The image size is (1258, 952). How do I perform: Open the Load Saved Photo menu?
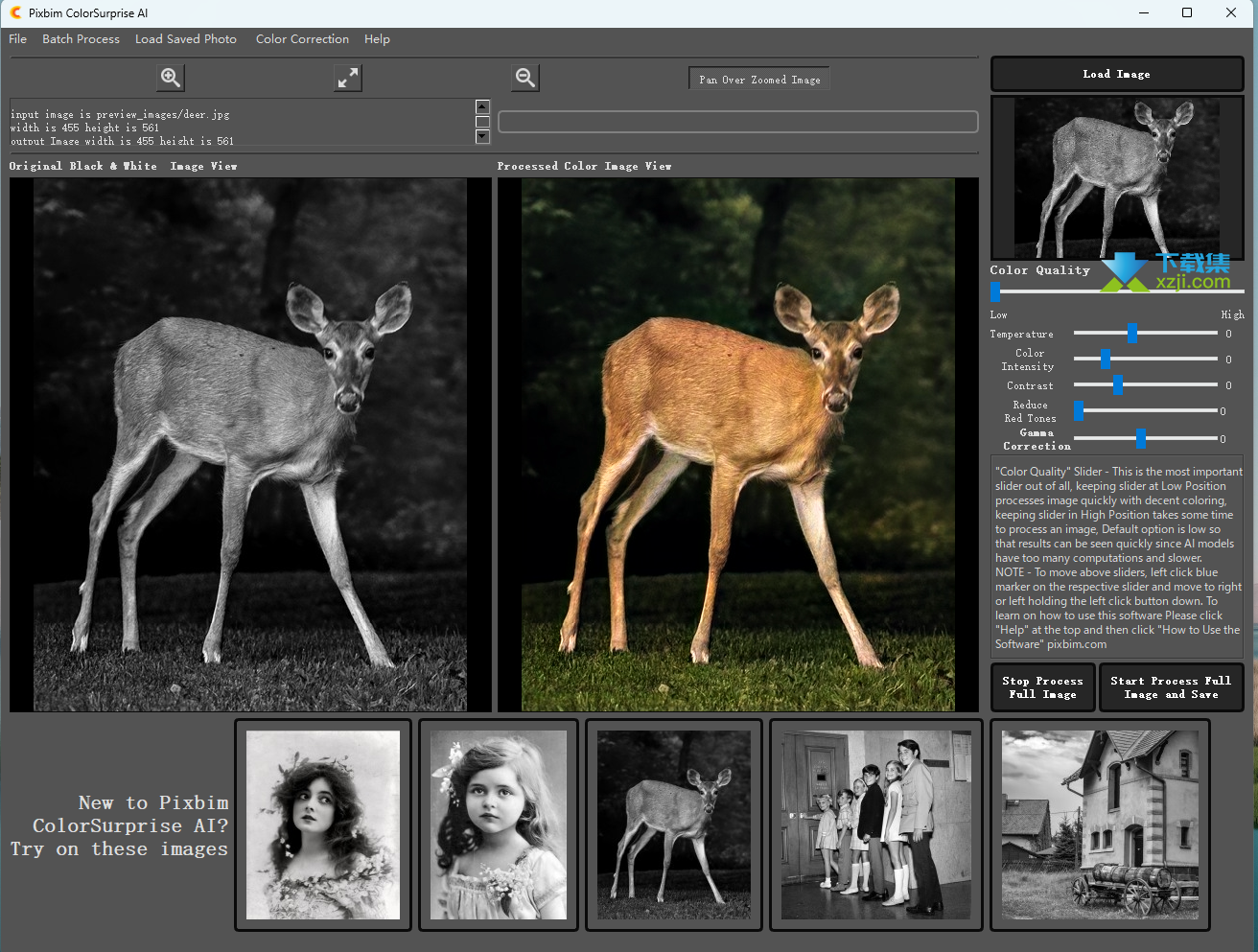click(186, 39)
